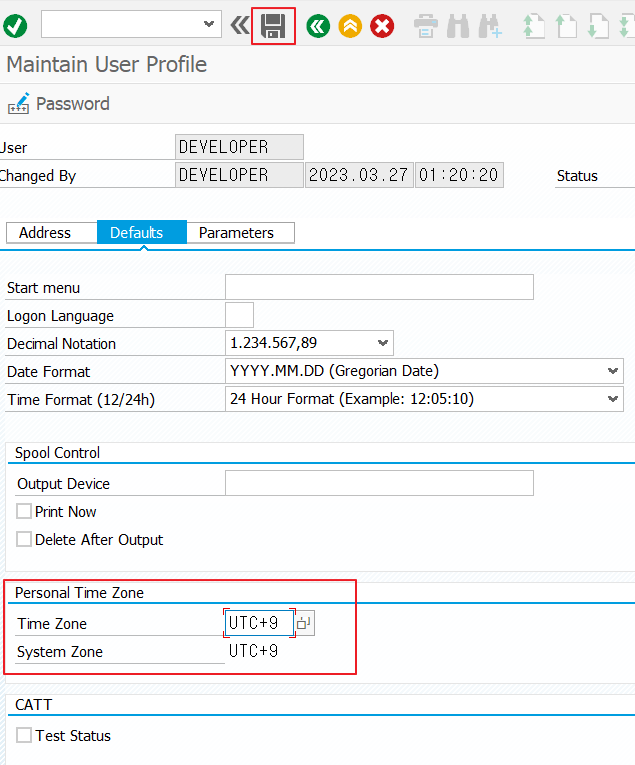Screen dimensions: 635x765
Task: Expand the Date Format dropdown
Action: pyautogui.click(x=613, y=371)
